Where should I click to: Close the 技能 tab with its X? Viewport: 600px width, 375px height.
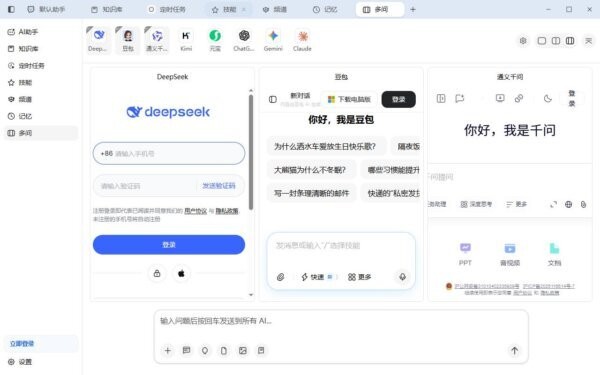coord(244,10)
